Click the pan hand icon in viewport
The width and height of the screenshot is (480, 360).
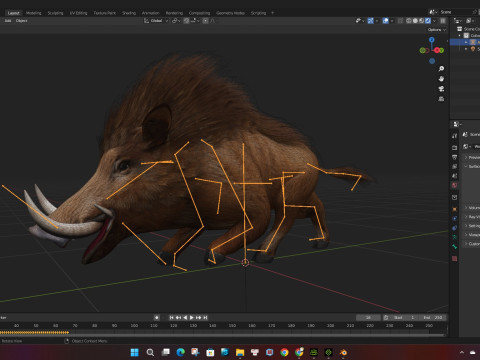pyautogui.click(x=441, y=79)
